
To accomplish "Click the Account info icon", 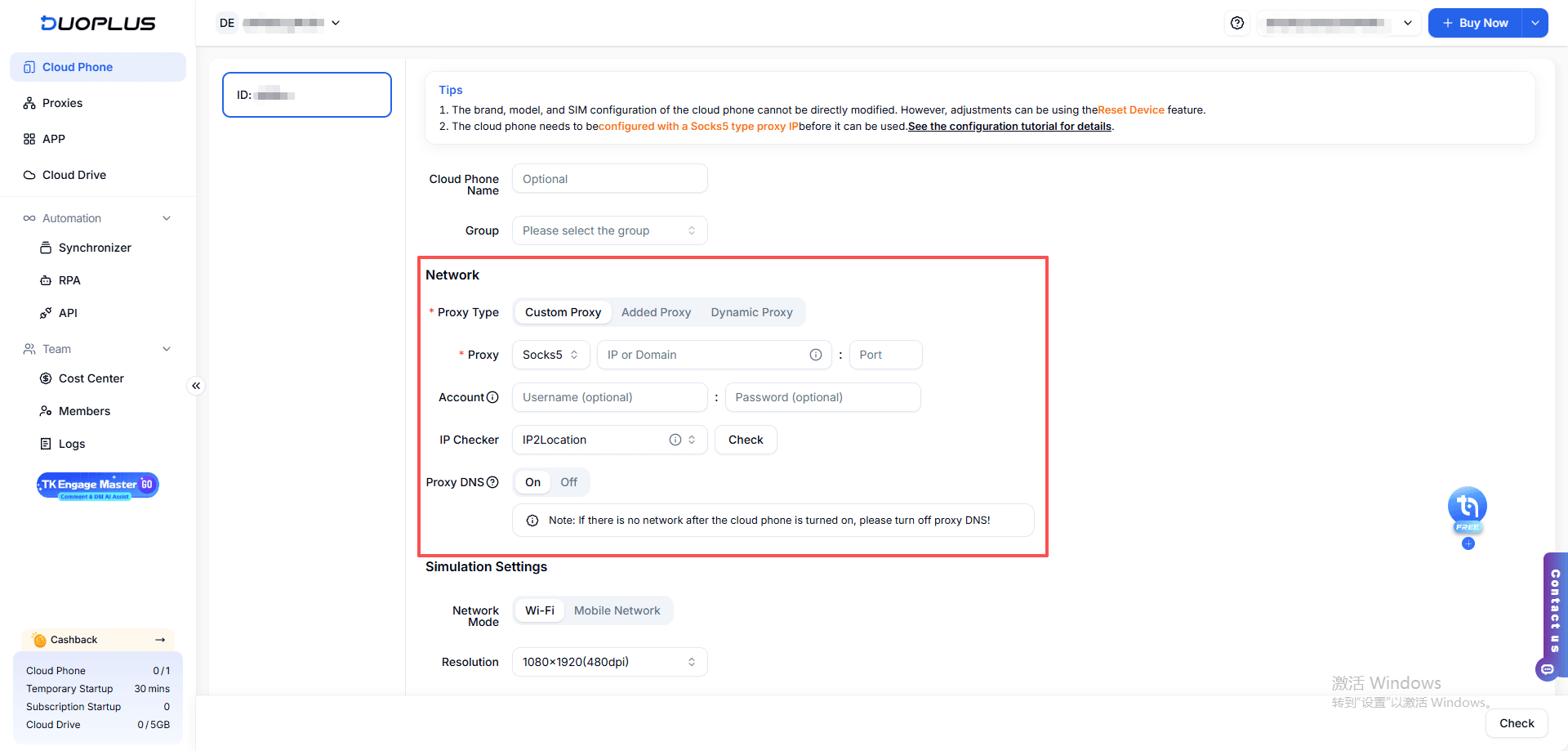I will coord(492,397).
